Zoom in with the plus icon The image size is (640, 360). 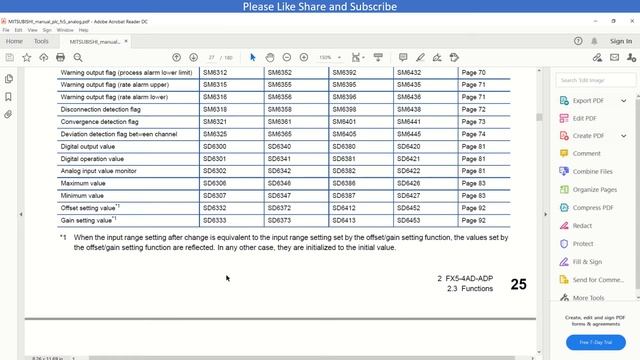click(x=304, y=58)
